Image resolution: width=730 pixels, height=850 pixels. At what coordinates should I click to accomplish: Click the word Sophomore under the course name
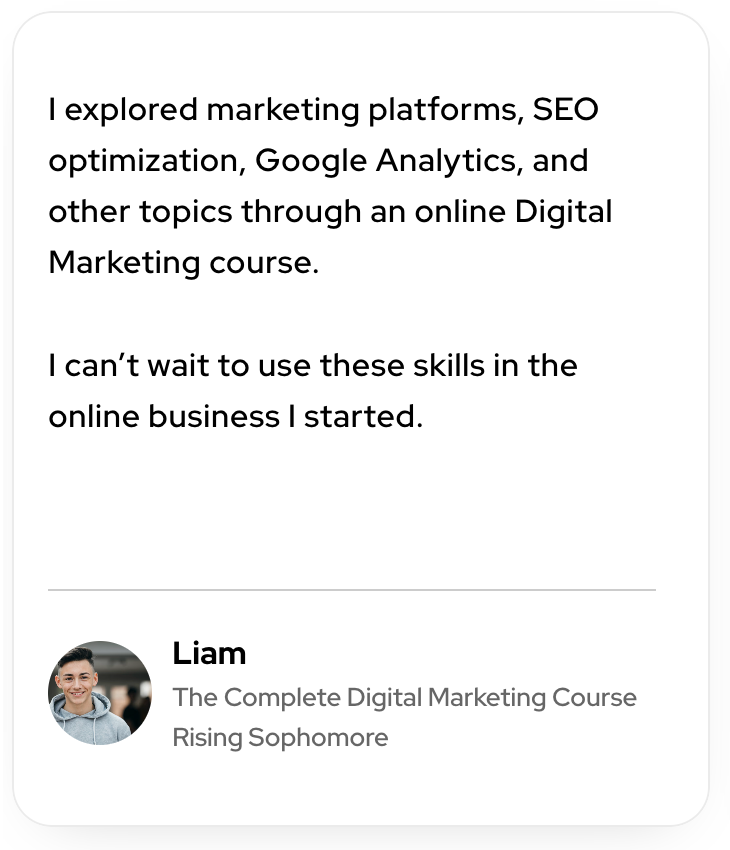click(x=318, y=738)
